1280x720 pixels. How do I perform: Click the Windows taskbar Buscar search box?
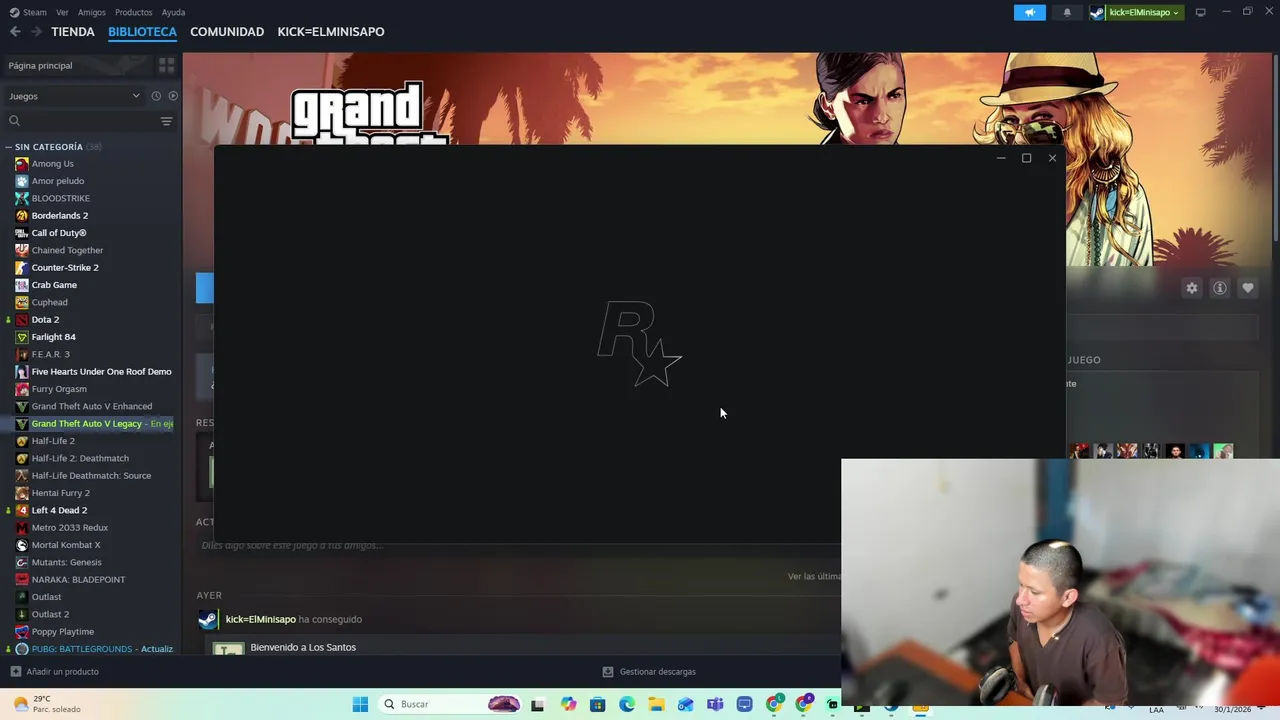452,704
